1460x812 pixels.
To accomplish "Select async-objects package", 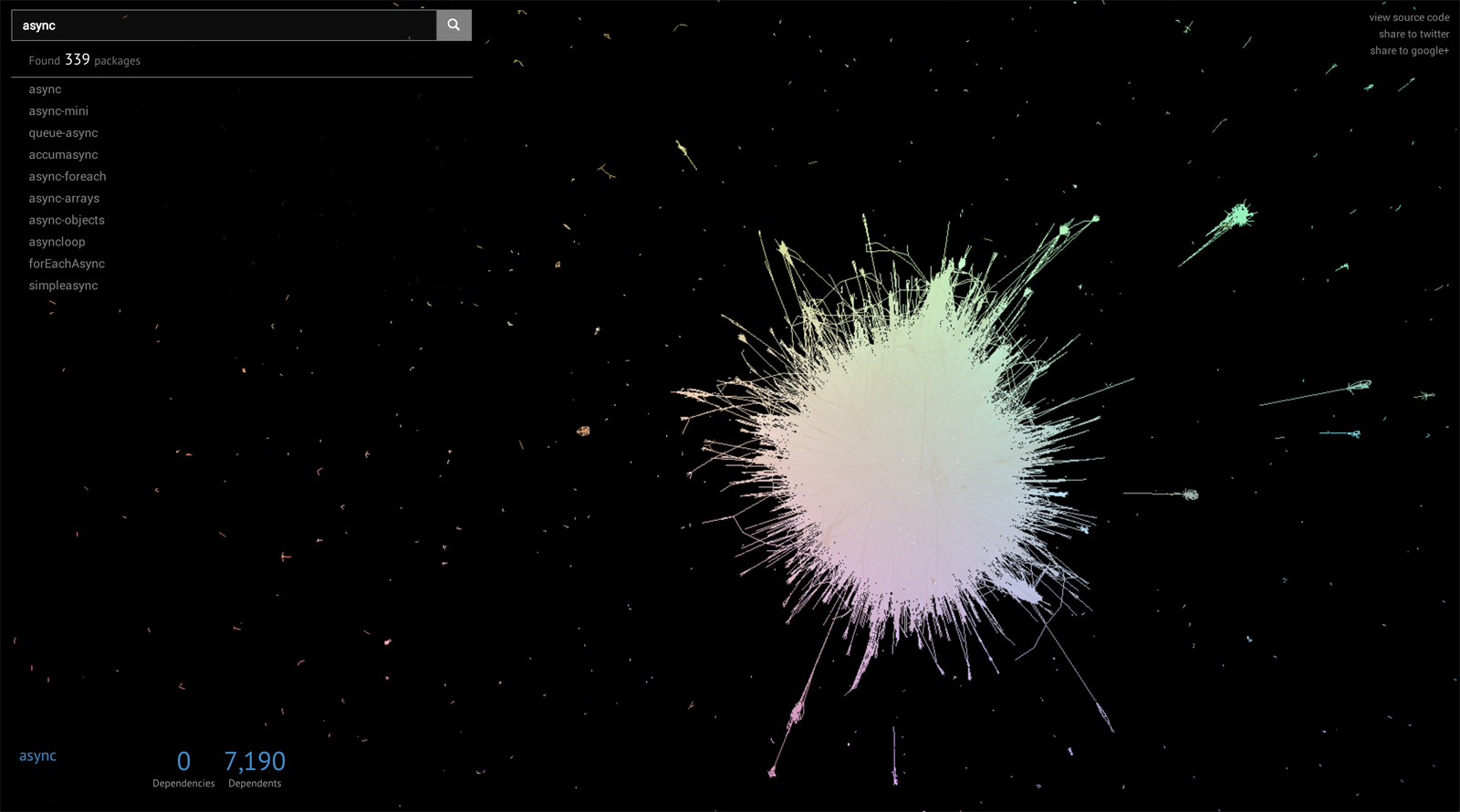I will click(67, 221).
